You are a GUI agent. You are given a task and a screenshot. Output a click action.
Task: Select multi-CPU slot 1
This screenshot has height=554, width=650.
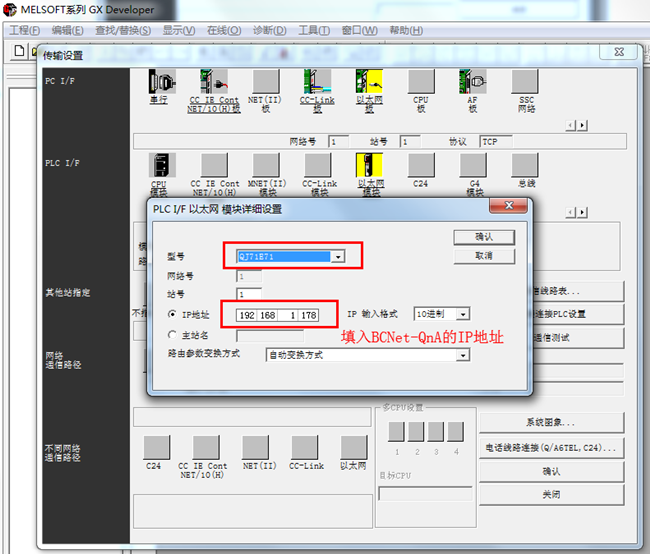[396, 432]
